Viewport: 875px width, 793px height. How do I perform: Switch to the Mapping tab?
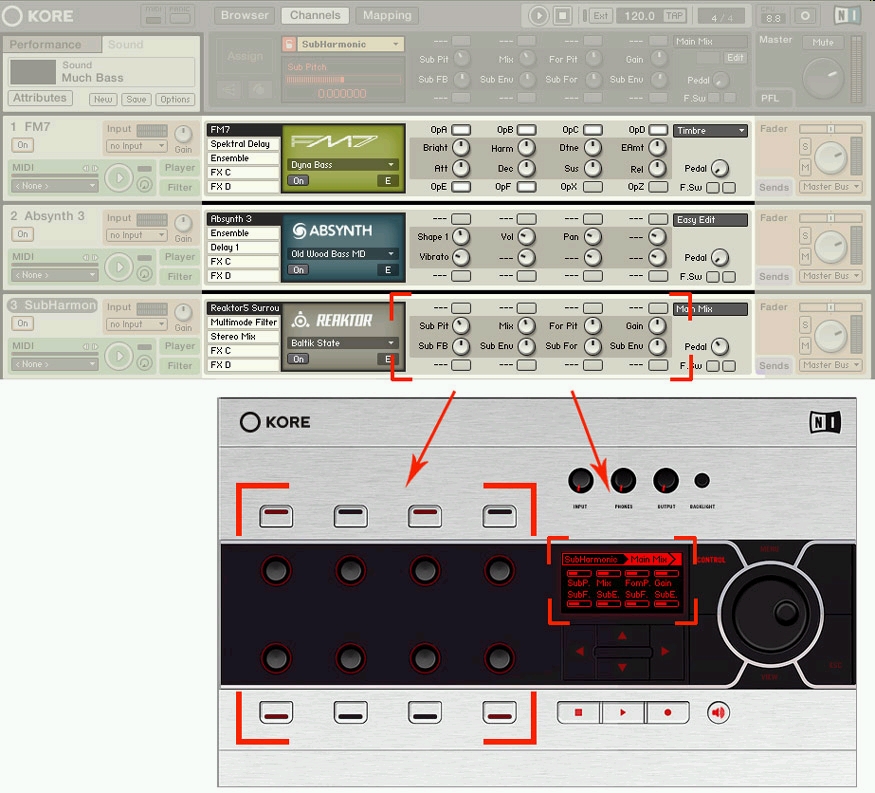point(387,16)
